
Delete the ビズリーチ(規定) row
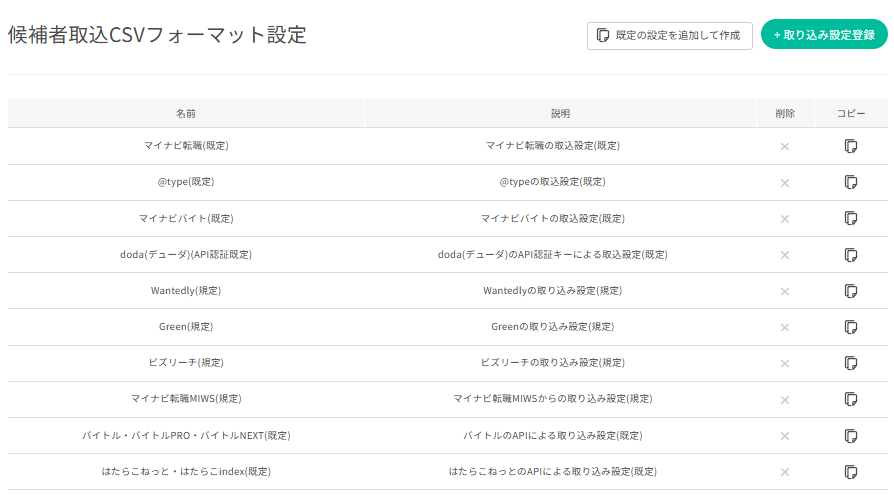click(785, 363)
